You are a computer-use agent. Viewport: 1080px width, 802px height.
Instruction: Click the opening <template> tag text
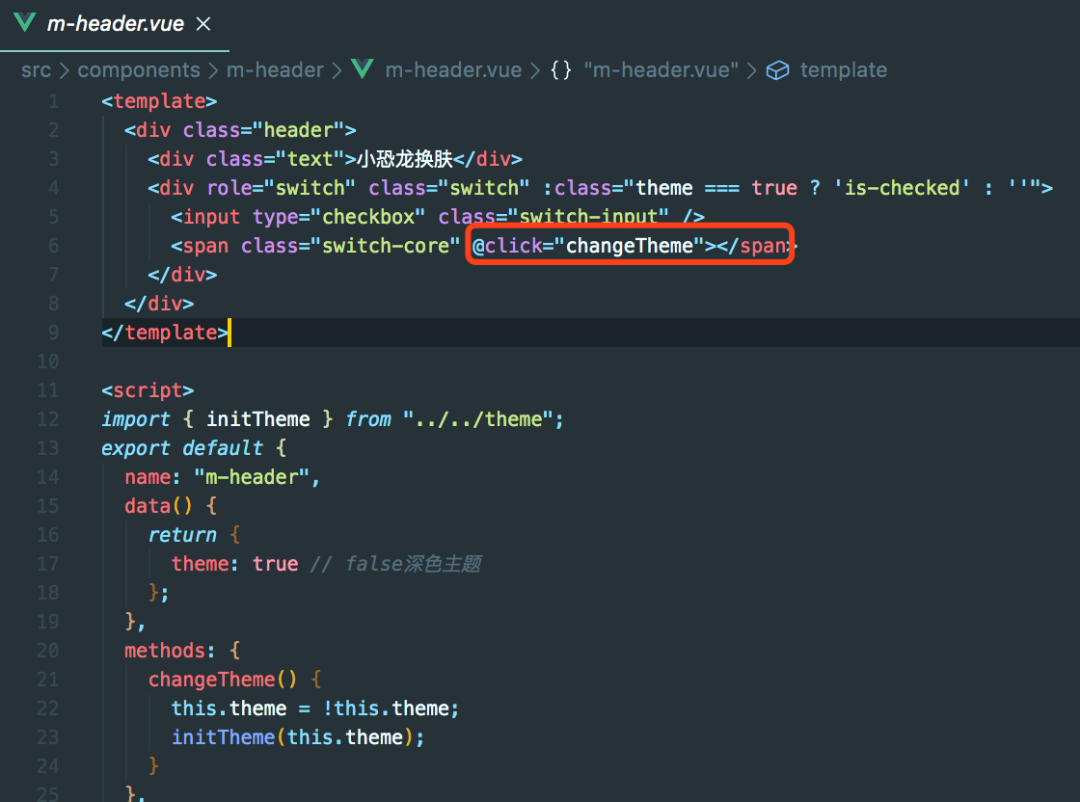click(159, 101)
